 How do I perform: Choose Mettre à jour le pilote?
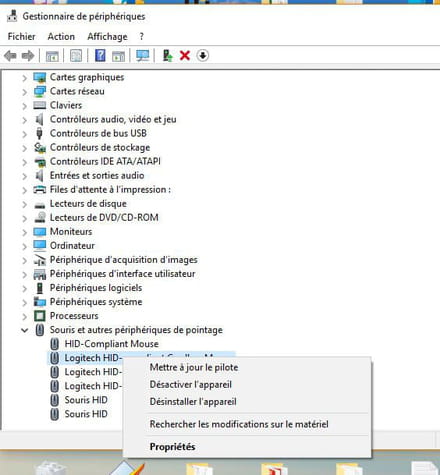[194, 367]
